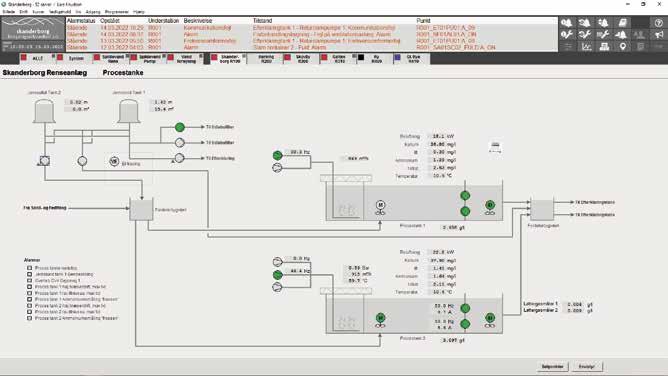Click the bottom-right button beside Setpunkter

tap(587, 366)
